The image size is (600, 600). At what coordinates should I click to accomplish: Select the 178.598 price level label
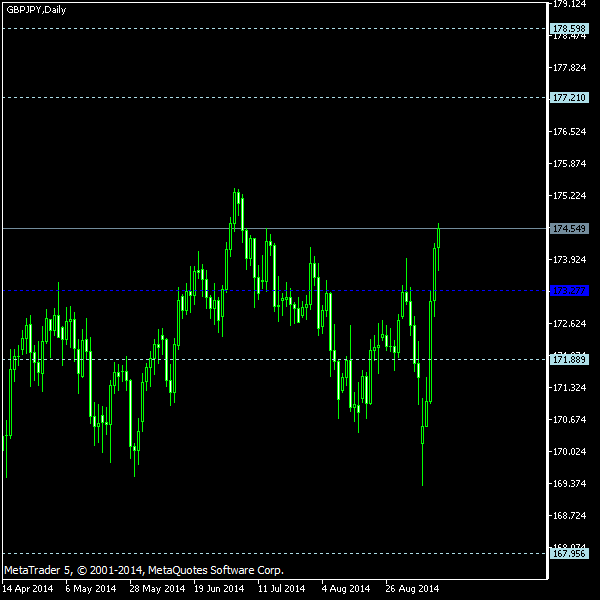[569, 29]
